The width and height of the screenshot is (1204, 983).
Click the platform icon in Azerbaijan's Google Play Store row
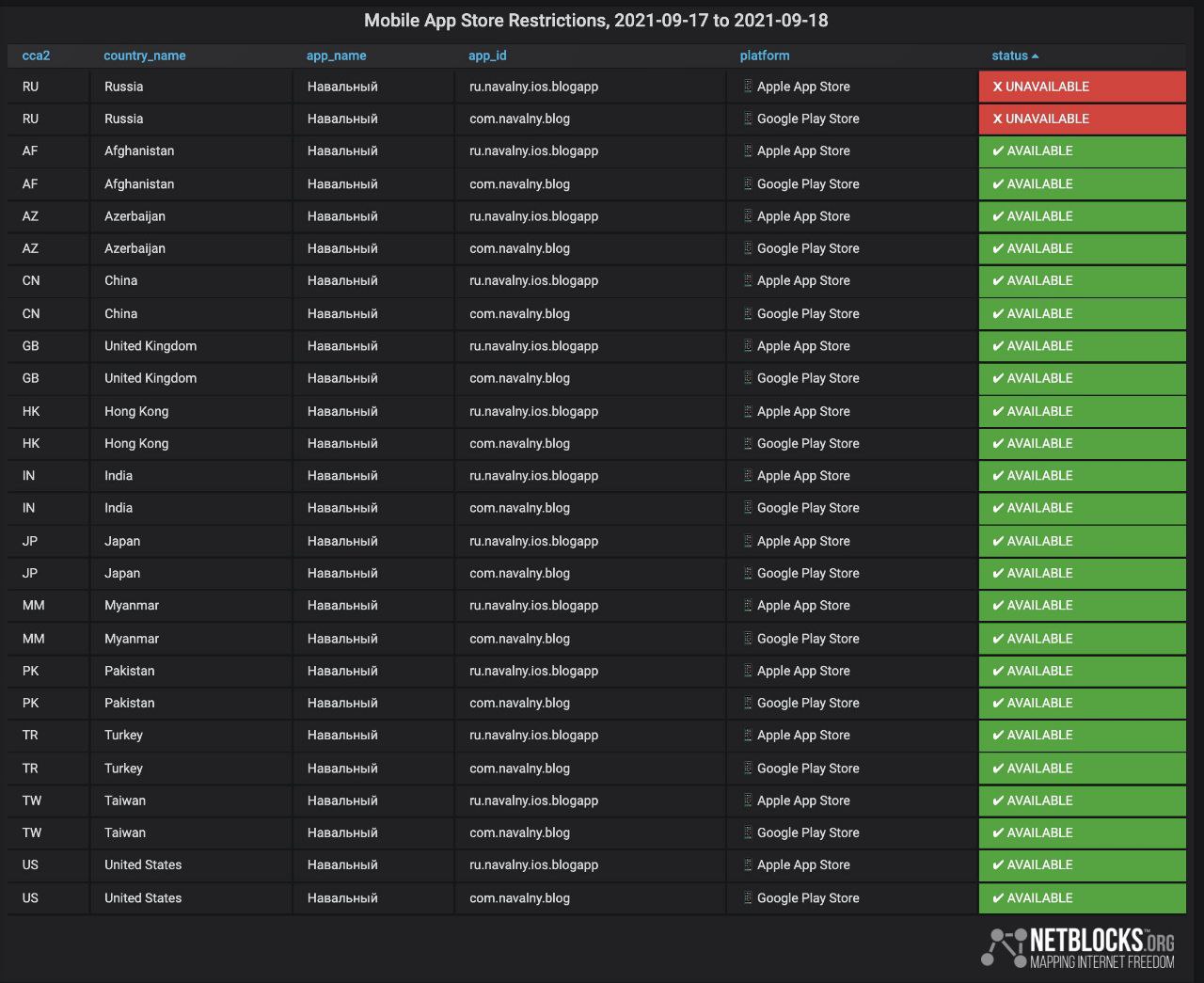748,248
